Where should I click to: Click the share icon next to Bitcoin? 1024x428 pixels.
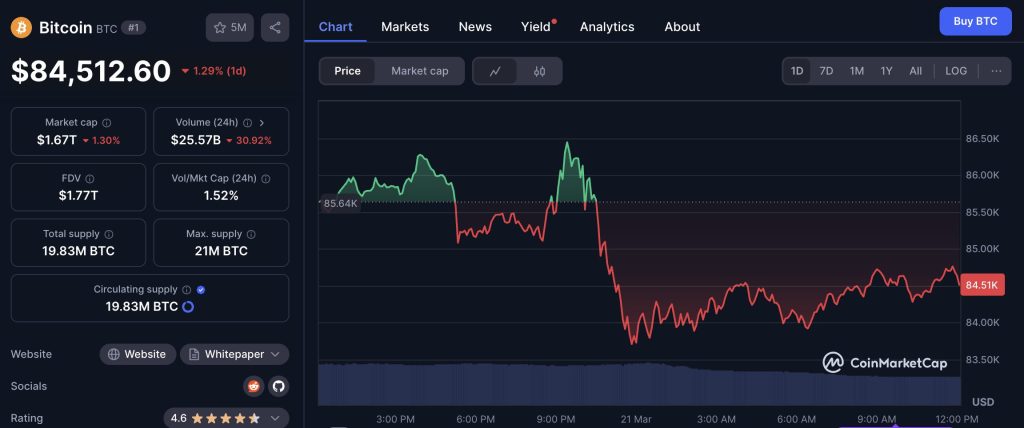pyautogui.click(x=275, y=27)
